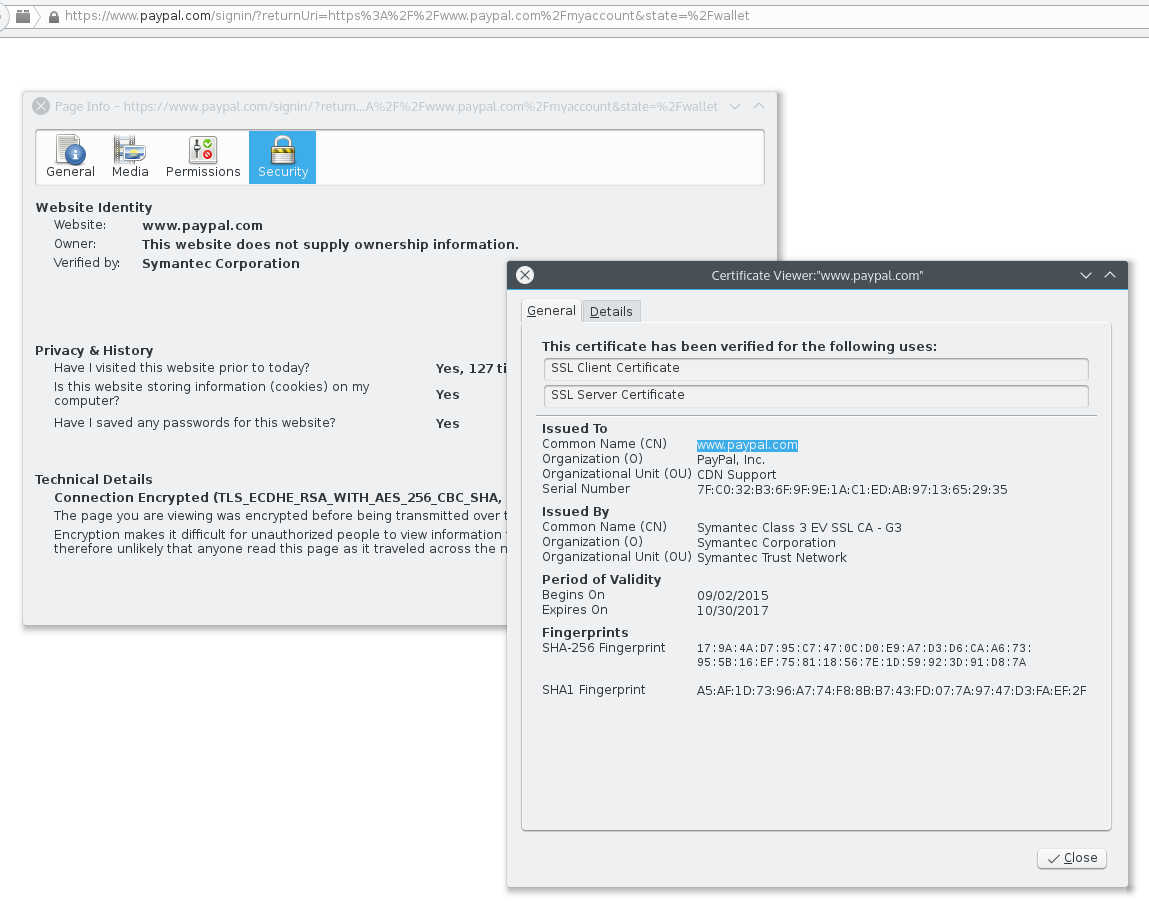Click the Begins On date 09/02/2015
Image resolution: width=1149 pixels, height=902 pixels.
(x=732, y=596)
